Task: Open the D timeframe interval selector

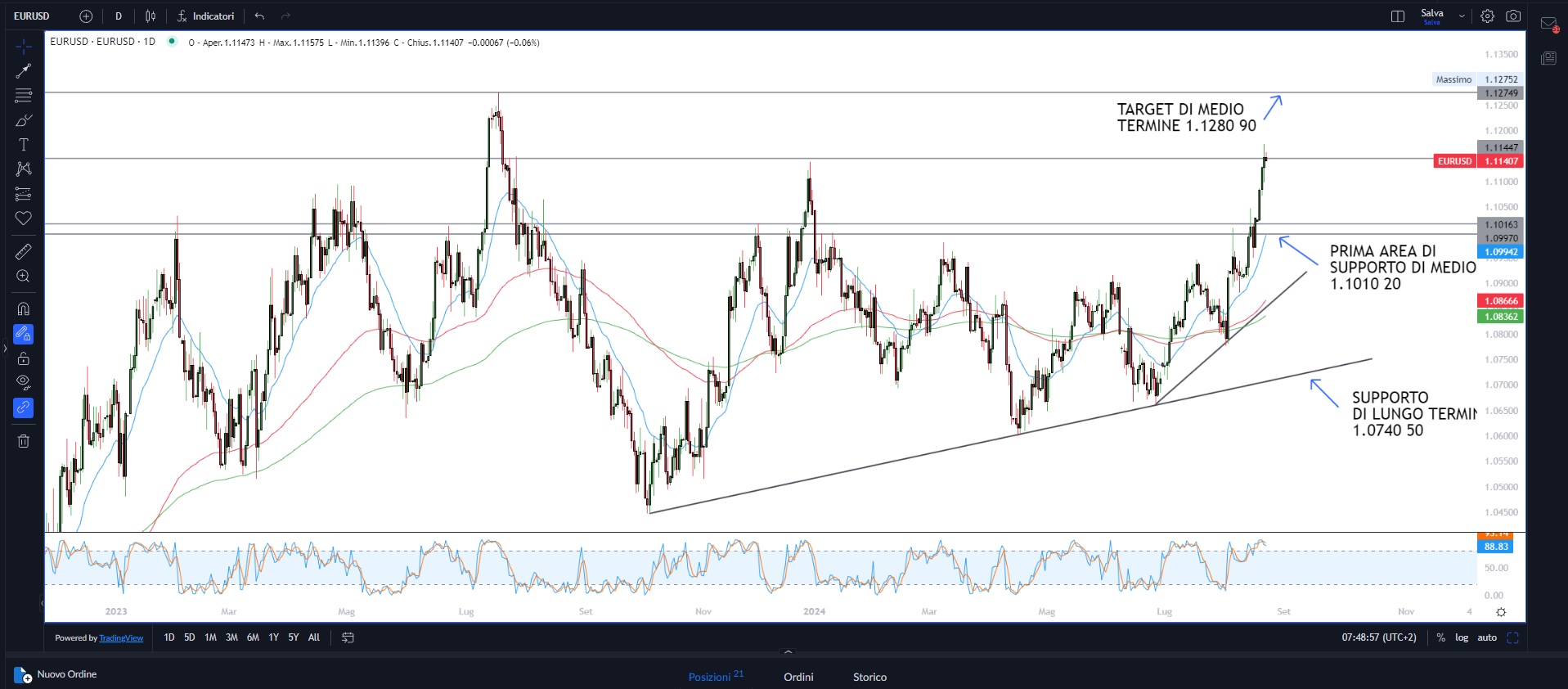Action: pyautogui.click(x=119, y=16)
